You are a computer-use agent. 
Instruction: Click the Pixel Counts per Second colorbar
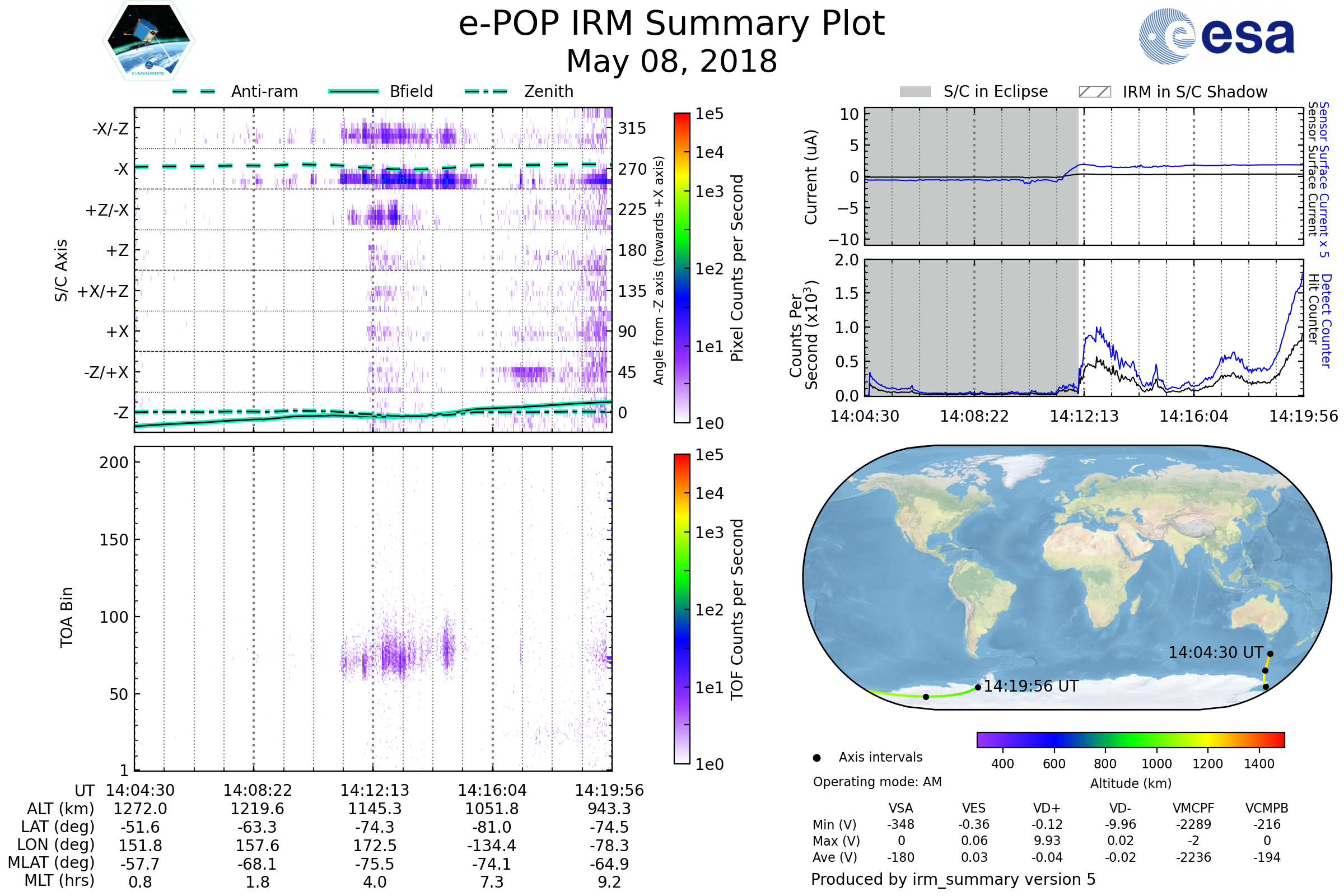(682, 268)
